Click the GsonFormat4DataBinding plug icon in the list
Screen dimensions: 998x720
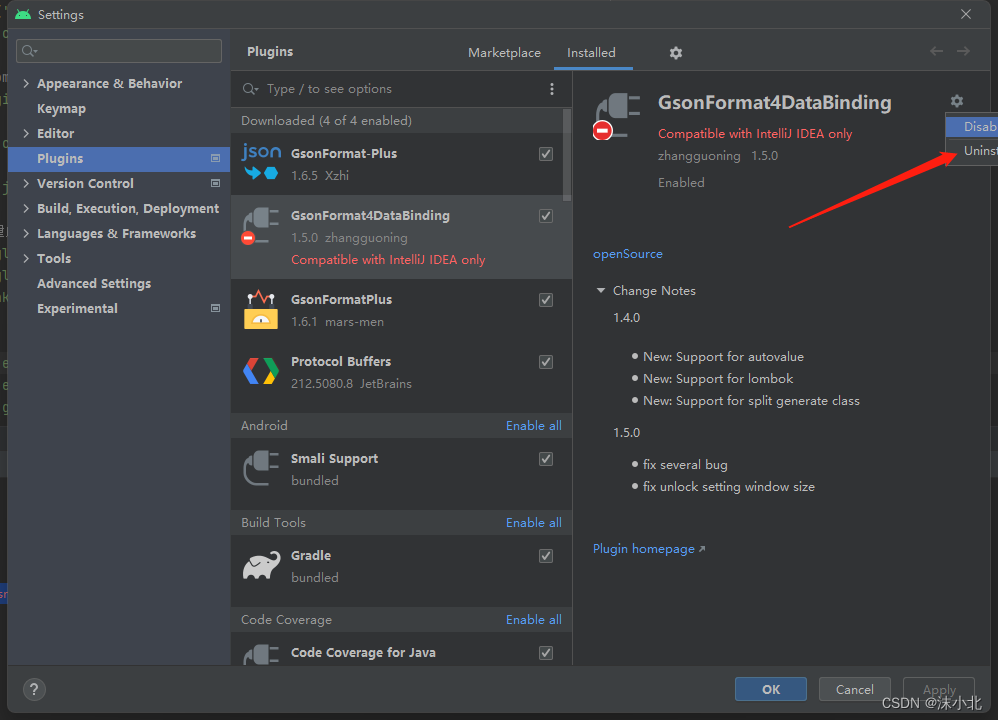261,226
